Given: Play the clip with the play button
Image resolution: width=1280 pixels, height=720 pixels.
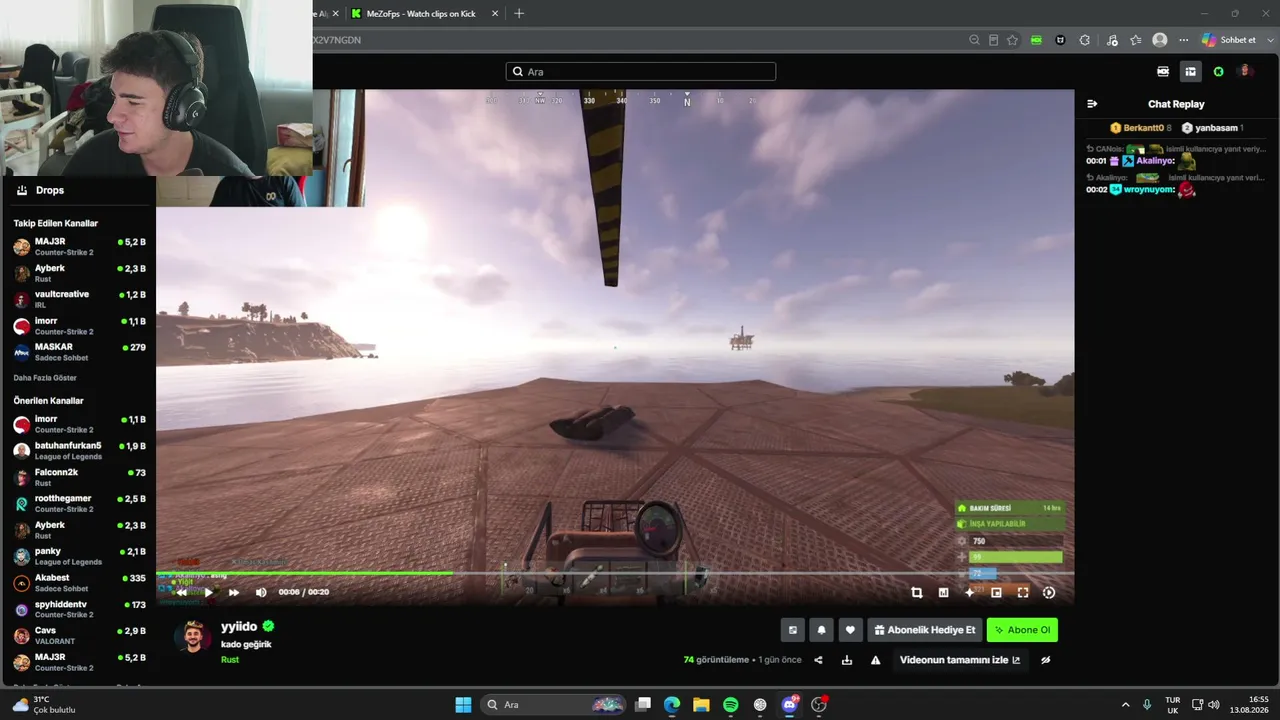Looking at the screenshot, I should tap(208, 592).
